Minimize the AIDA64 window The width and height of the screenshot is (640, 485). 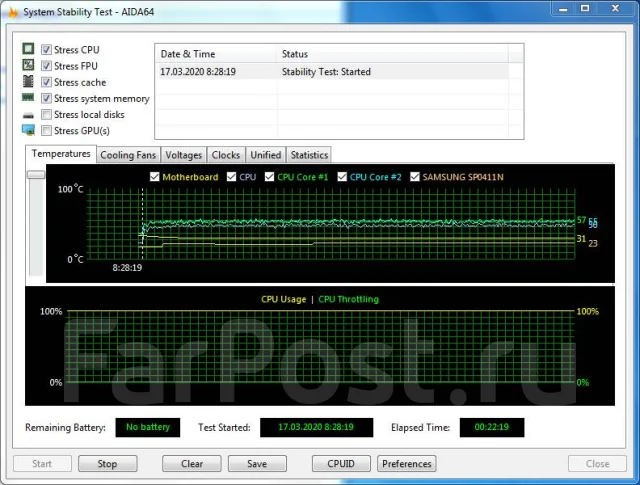563,9
